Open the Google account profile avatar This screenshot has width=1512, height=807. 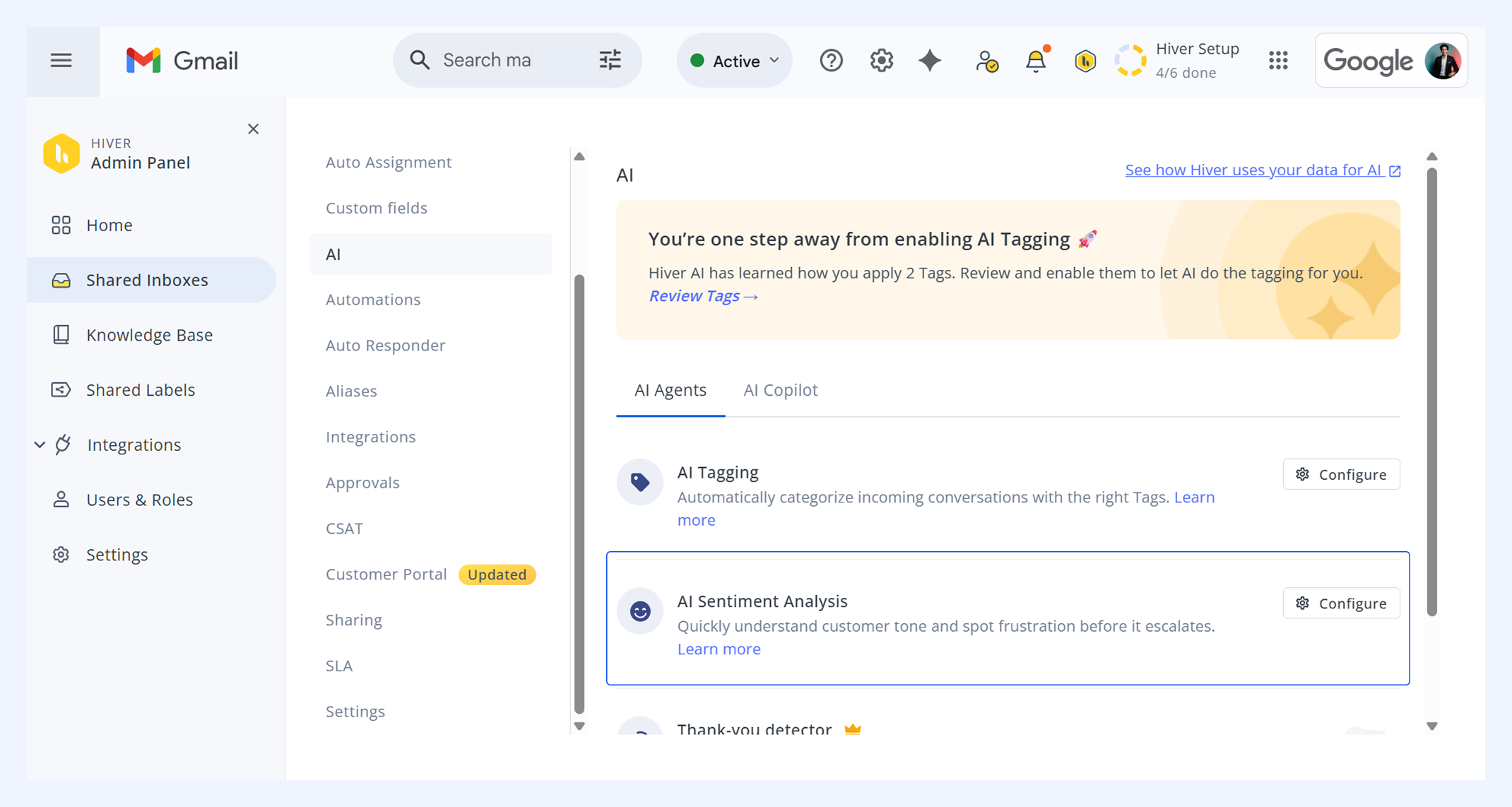pos(1443,61)
